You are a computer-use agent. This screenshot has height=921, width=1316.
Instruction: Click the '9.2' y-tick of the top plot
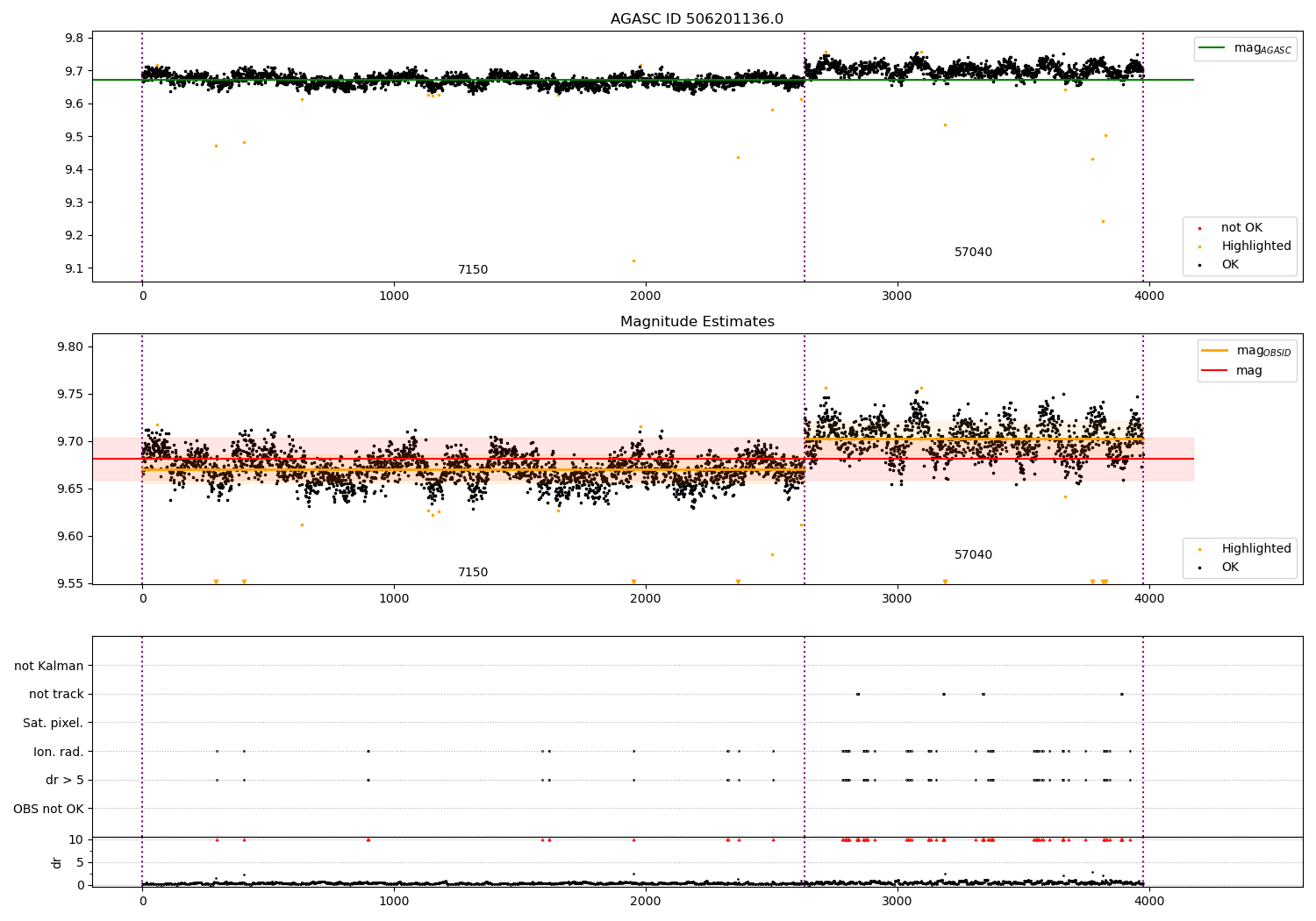(x=75, y=235)
